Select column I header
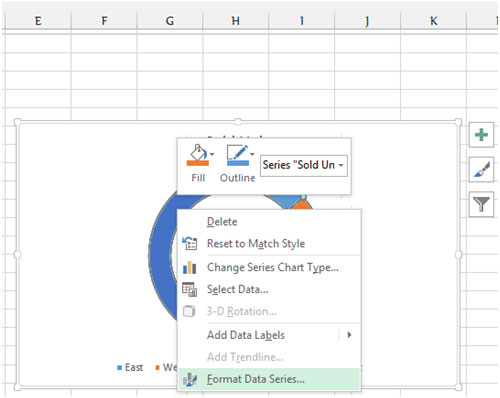The width and height of the screenshot is (500, 398). point(301,21)
